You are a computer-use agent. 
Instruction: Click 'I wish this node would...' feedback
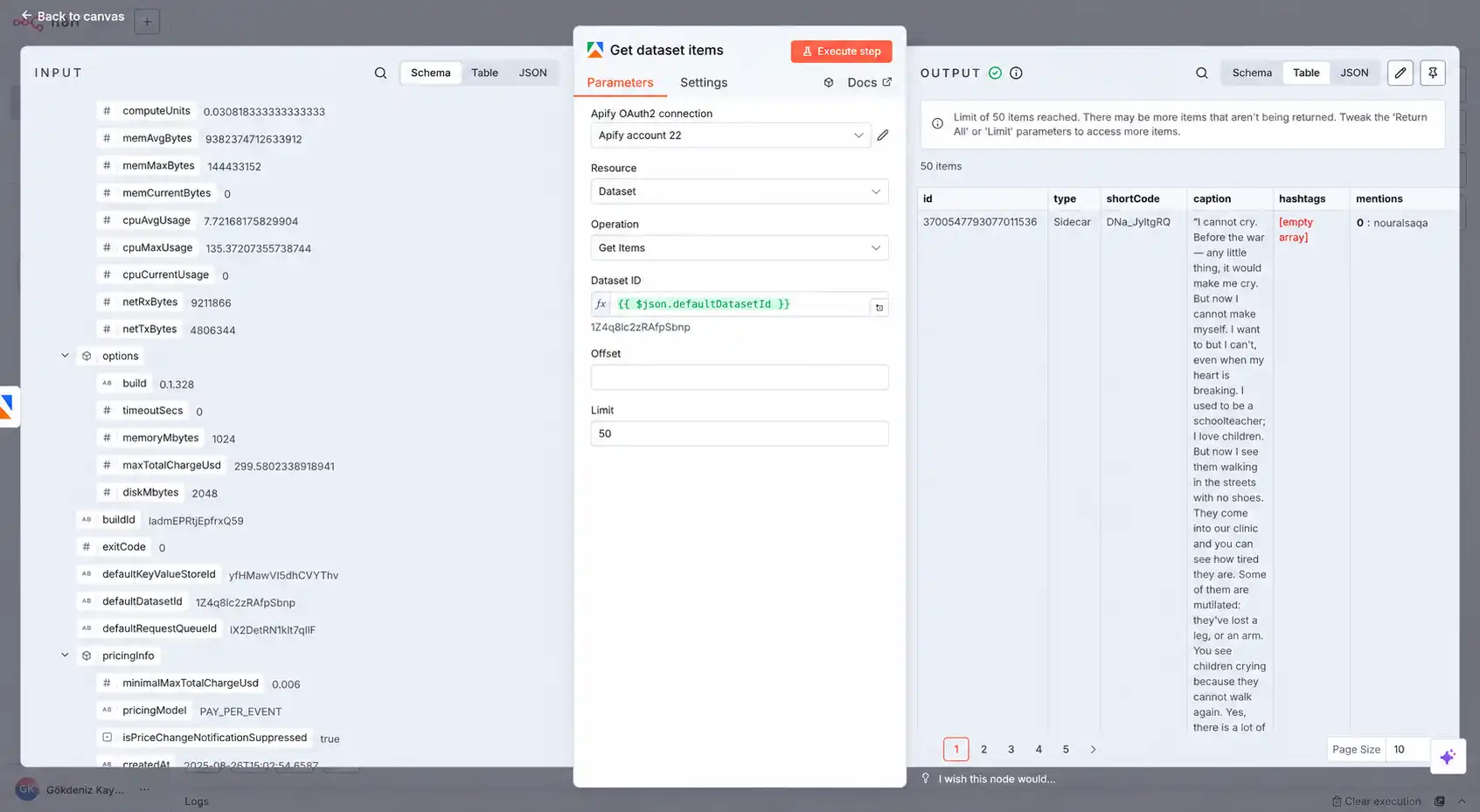997,779
